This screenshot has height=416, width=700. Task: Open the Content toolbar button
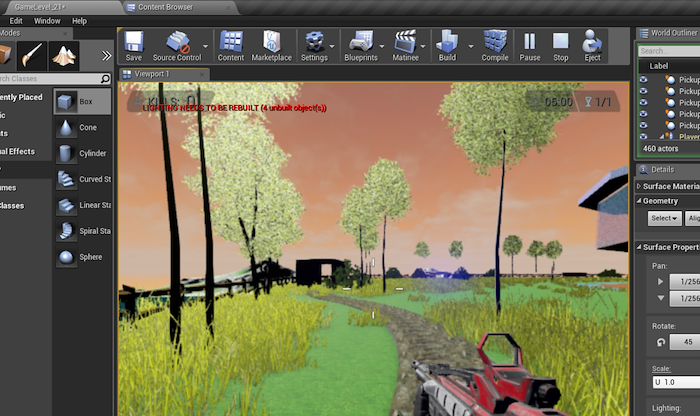click(231, 46)
